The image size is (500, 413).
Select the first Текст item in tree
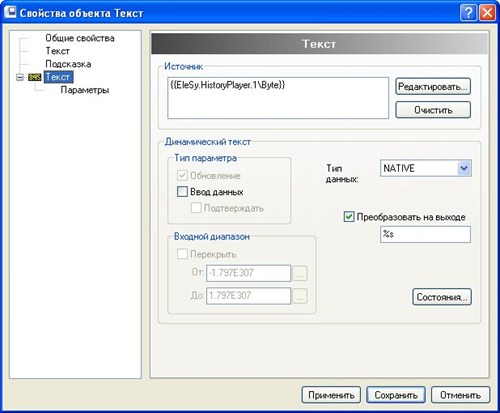point(58,51)
